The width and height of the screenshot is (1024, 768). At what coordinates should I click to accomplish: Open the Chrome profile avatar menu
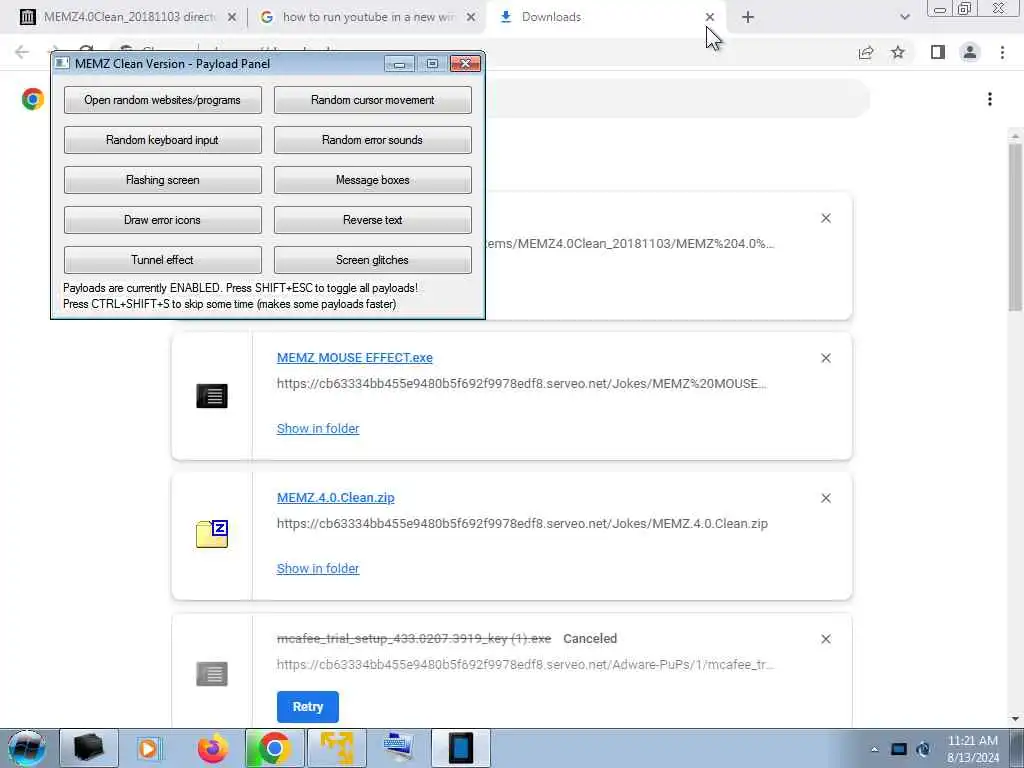970,52
